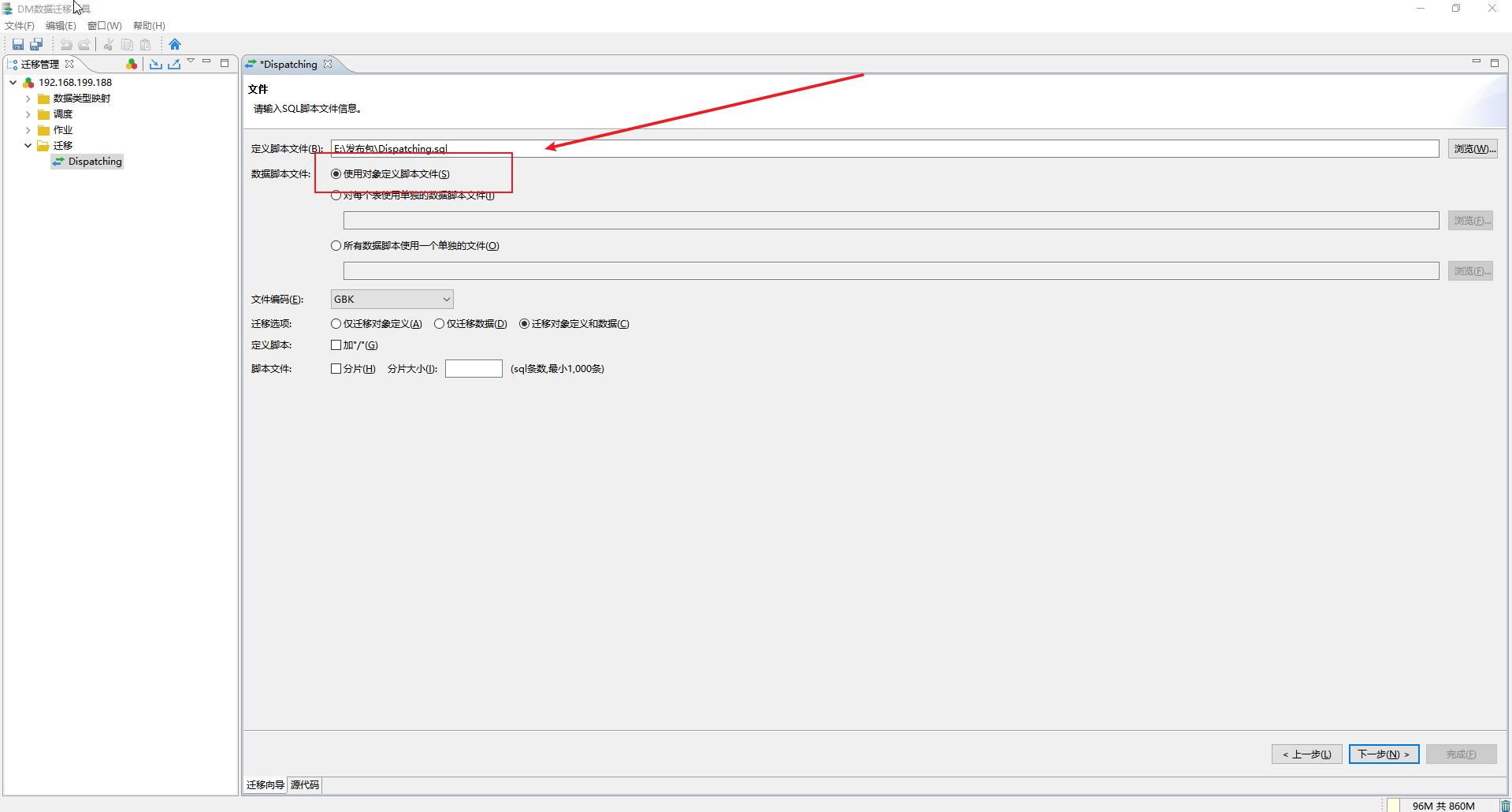Maximize the 迁移管理 panel

click(x=225, y=62)
